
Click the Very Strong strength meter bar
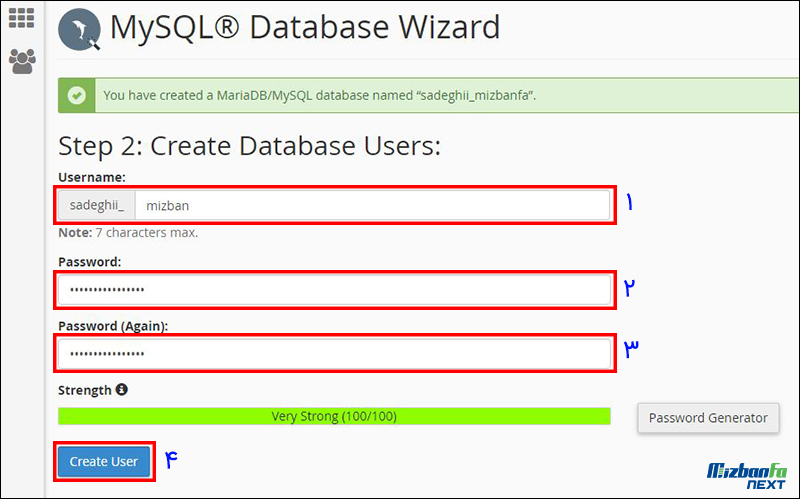[x=334, y=416]
